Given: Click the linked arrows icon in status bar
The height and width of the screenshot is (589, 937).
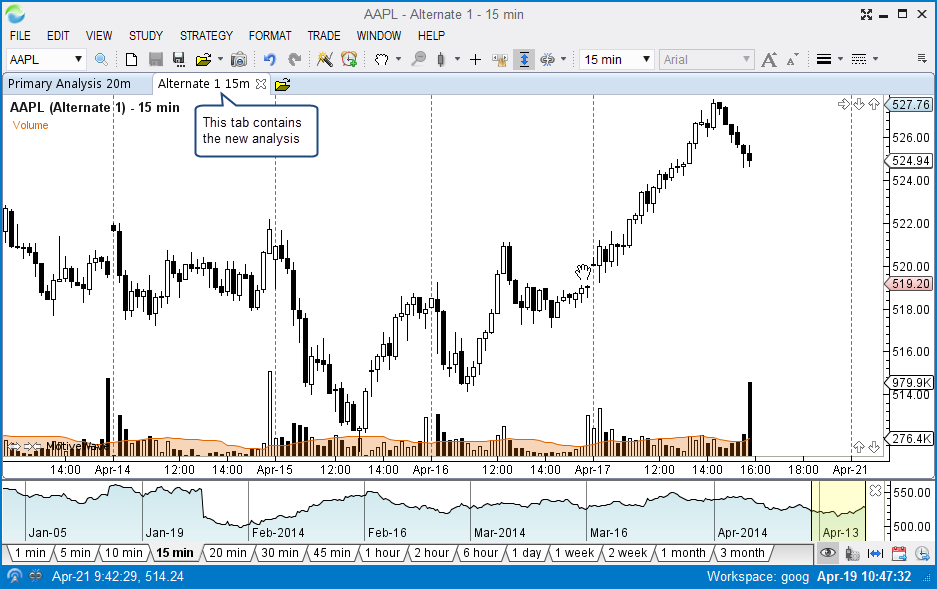Looking at the screenshot, I should [x=36, y=576].
